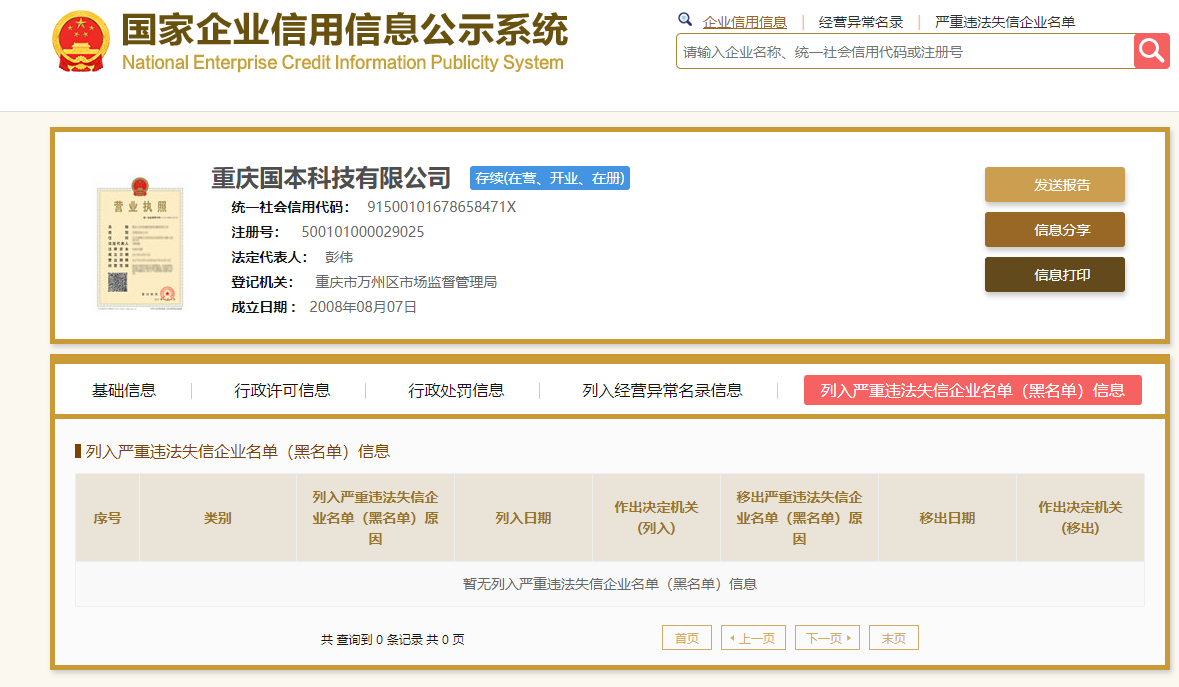The image size is (1179, 687).
Task: Switch to the 基础信息 tab
Action: 124,390
